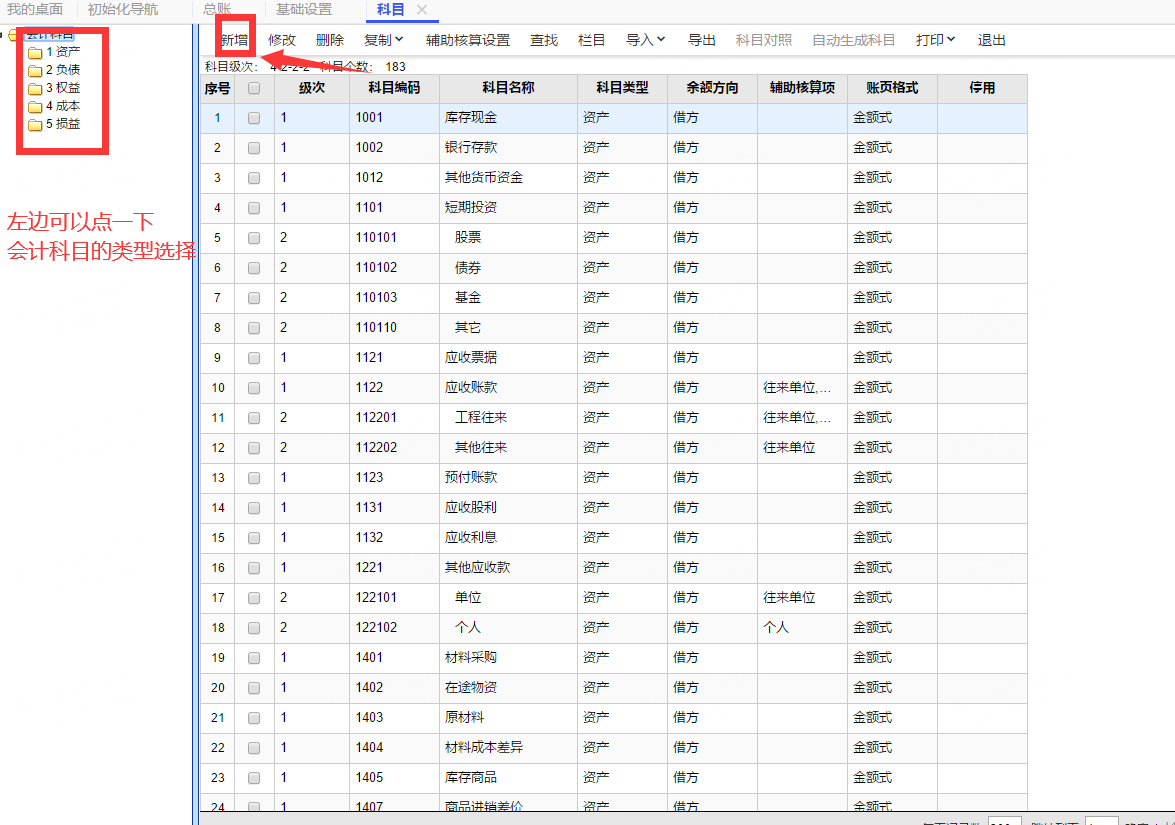Screen dimensions: 1175x825
Task: Switch to the 基础设置 tab
Action: (x=304, y=10)
